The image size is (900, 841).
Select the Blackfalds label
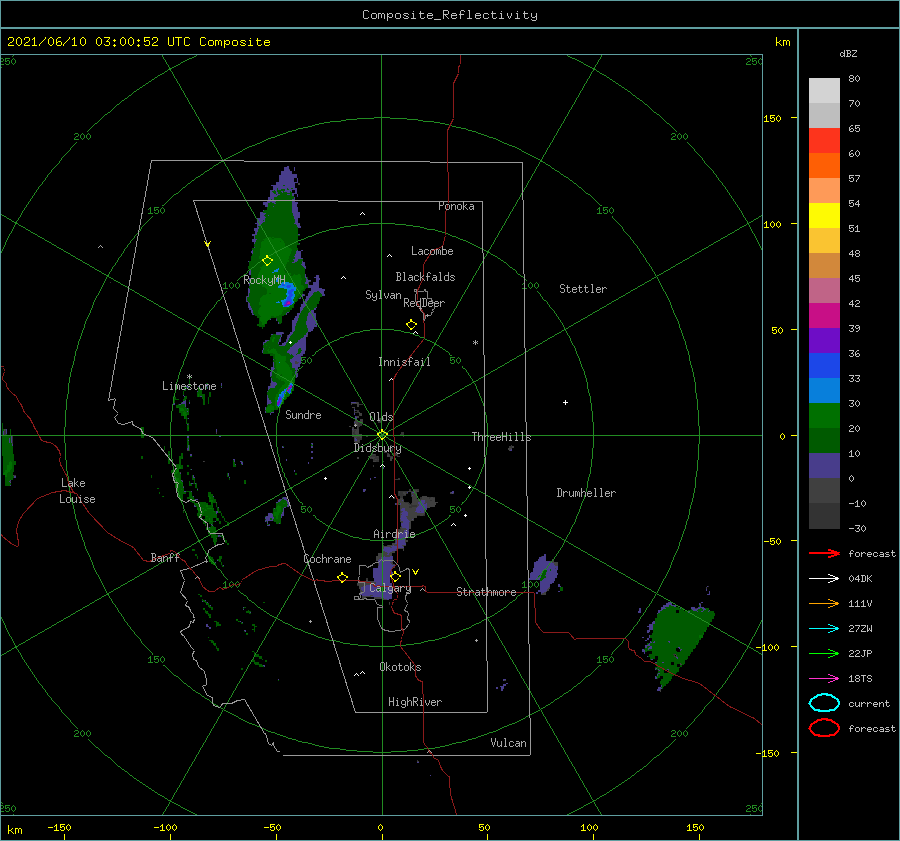pyautogui.click(x=425, y=277)
